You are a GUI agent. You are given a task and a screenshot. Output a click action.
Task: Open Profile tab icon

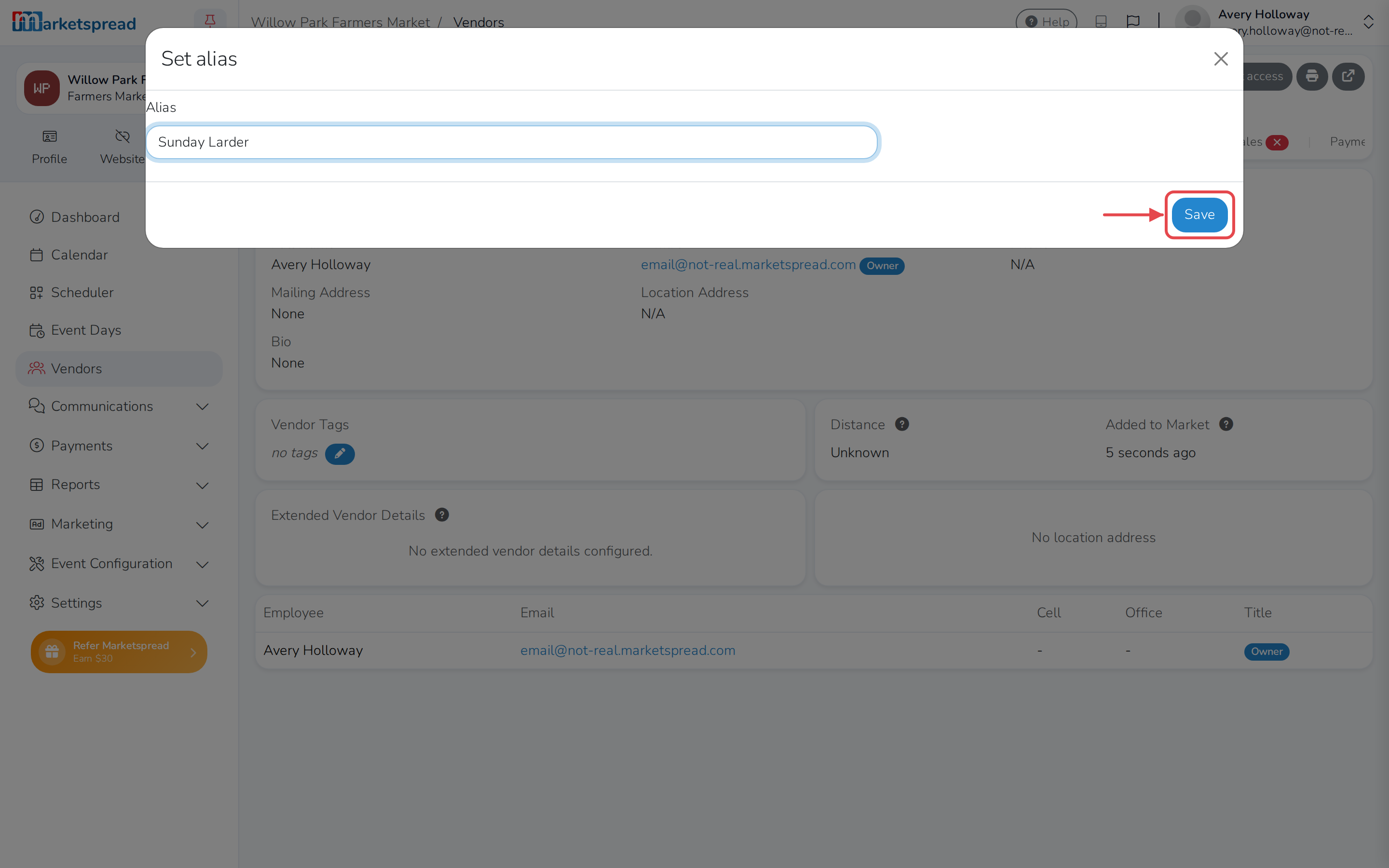pyautogui.click(x=49, y=136)
